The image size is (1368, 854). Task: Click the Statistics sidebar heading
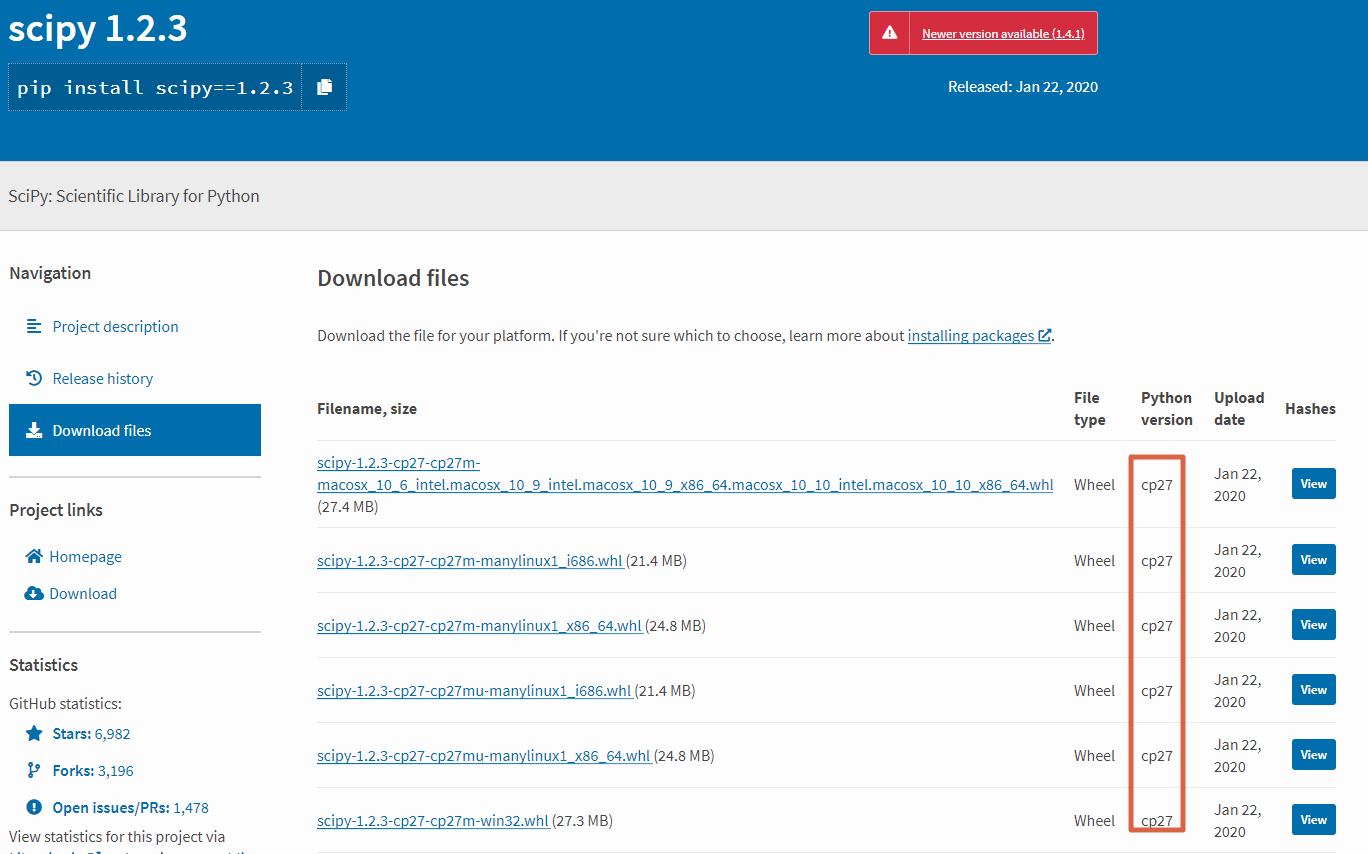click(x=43, y=665)
